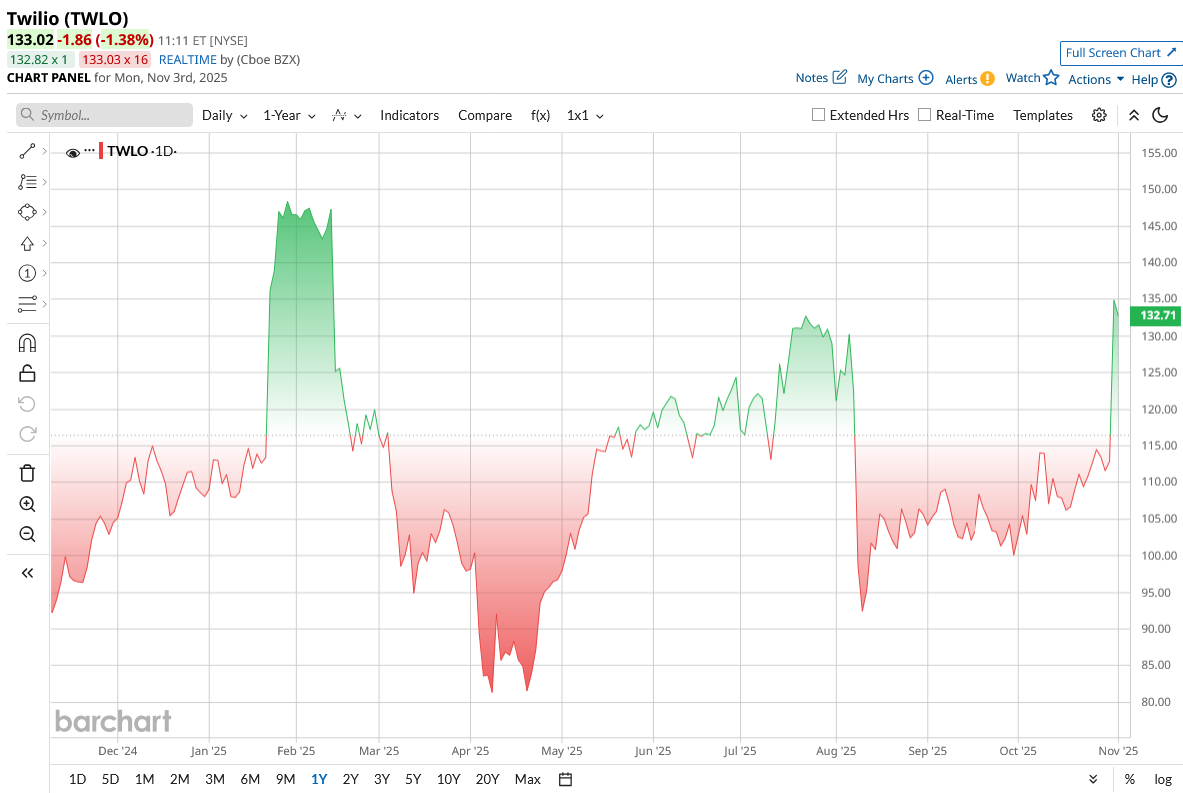The width and height of the screenshot is (1183, 793).
Task: Enable Extended Hrs checkbox
Action: pyautogui.click(x=818, y=115)
